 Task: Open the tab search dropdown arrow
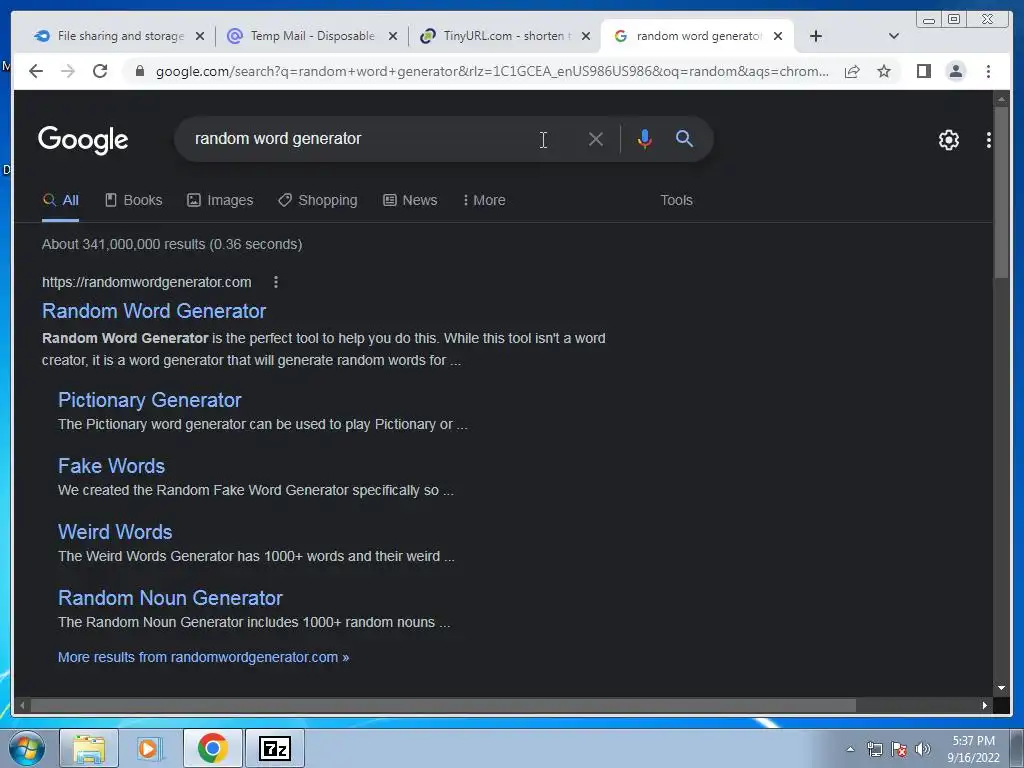coord(894,36)
